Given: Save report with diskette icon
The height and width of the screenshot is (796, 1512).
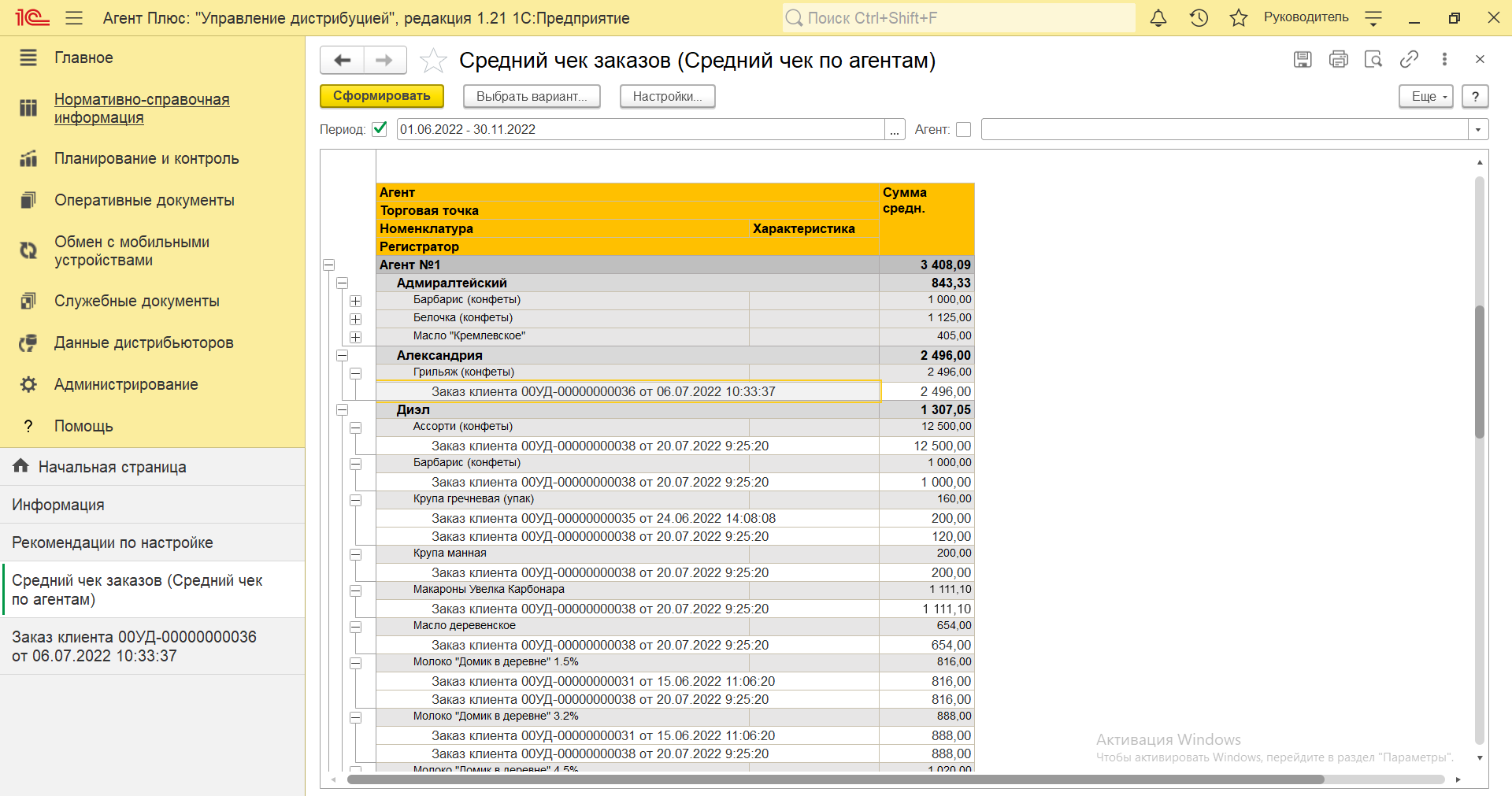Looking at the screenshot, I should point(1303,59).
